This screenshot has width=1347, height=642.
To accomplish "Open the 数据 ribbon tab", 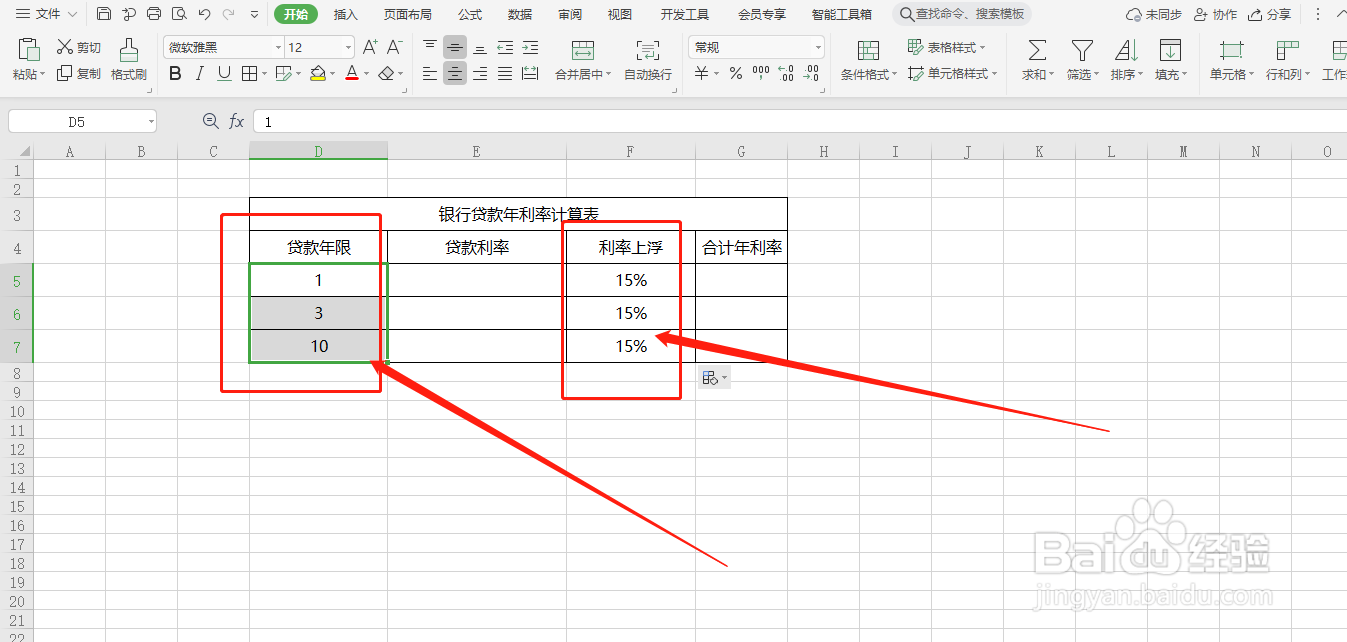I will (519, 14).
